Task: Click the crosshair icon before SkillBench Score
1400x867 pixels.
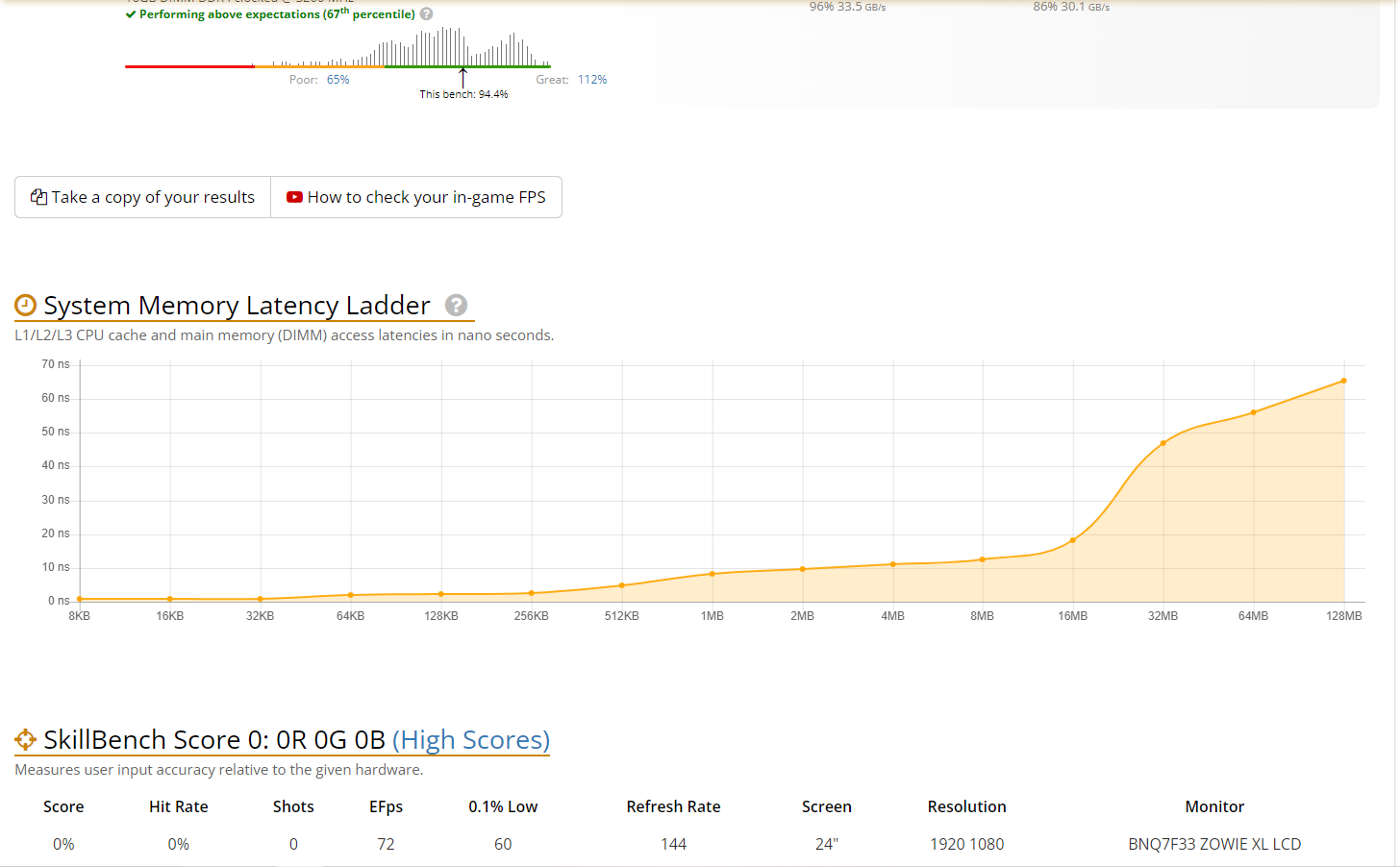Action: tap(25, 739)
